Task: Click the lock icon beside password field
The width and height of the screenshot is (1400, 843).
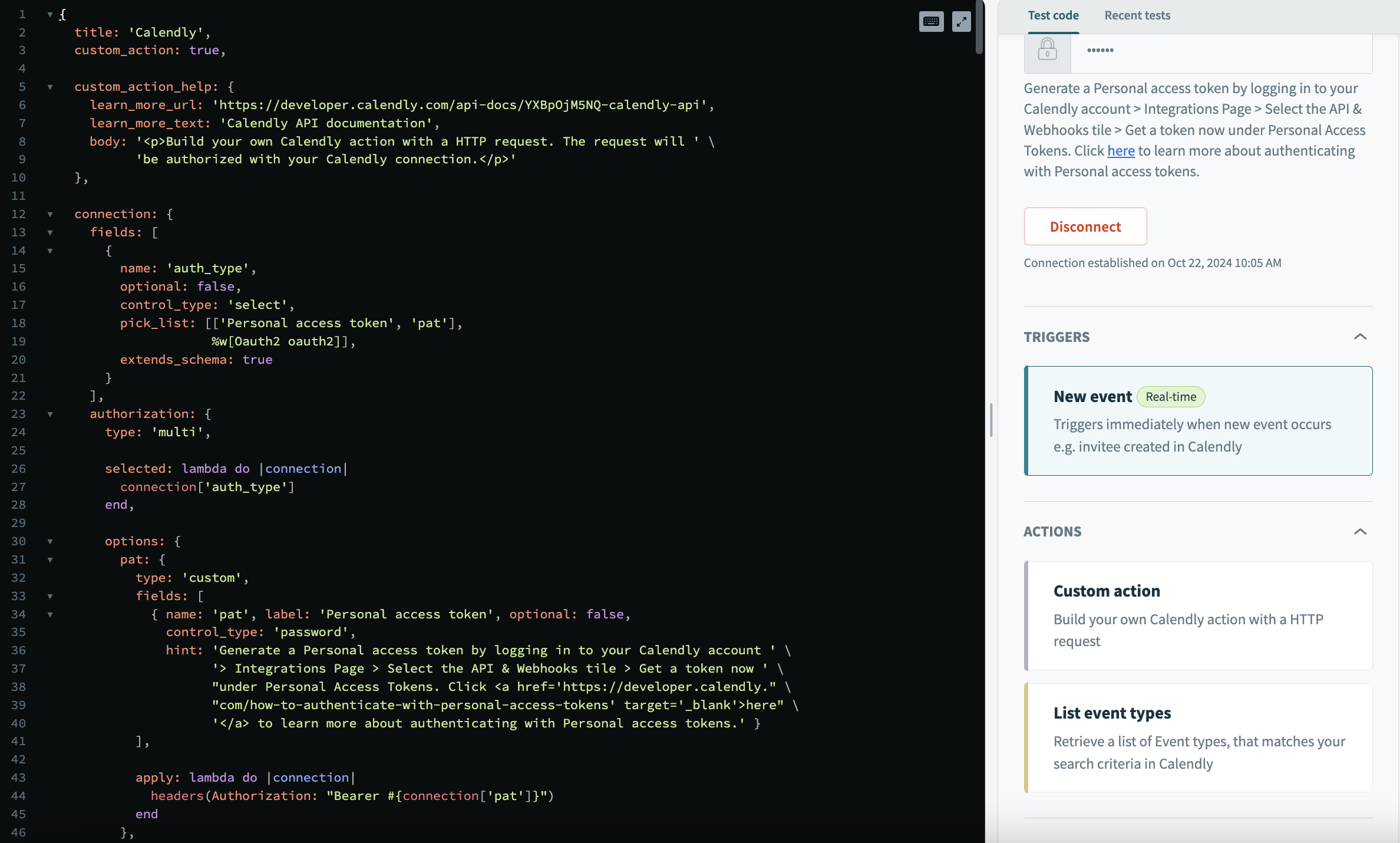Action: click(x=1047, y=50)
